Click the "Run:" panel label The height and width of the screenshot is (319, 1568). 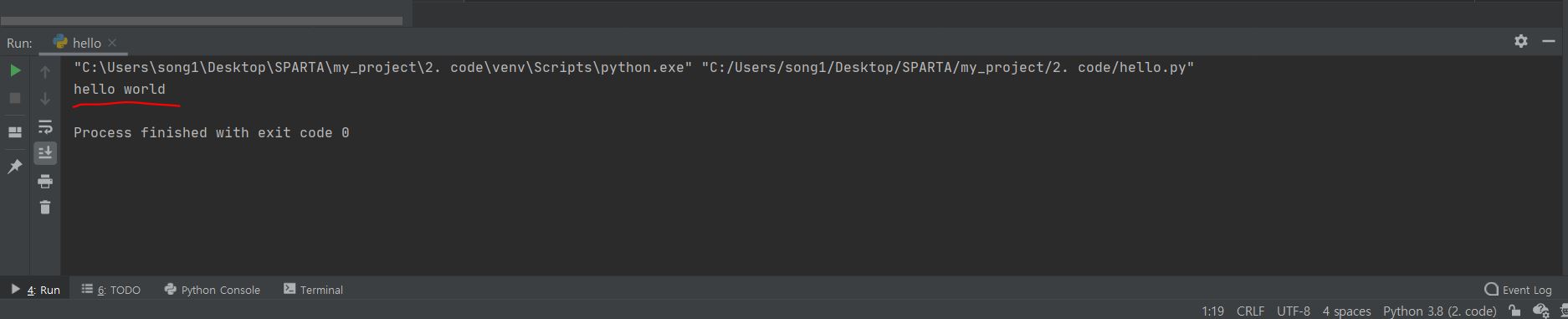[x=19, y=43]
